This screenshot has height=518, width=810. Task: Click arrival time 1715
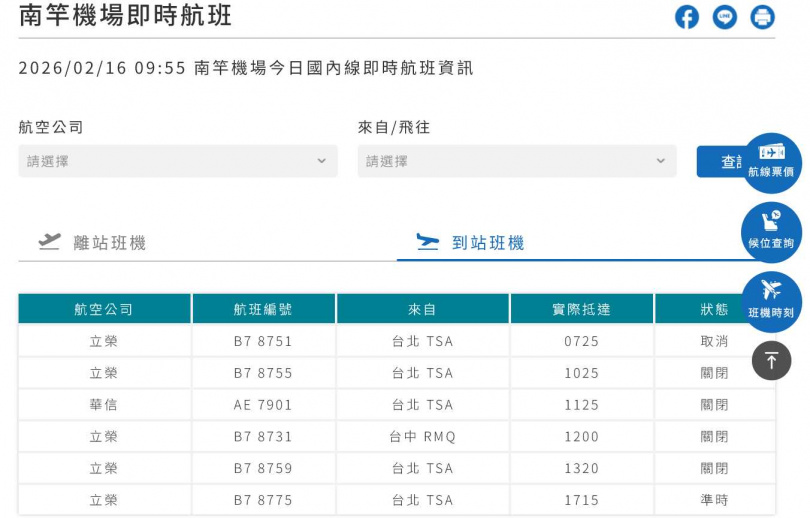[582, 500]
